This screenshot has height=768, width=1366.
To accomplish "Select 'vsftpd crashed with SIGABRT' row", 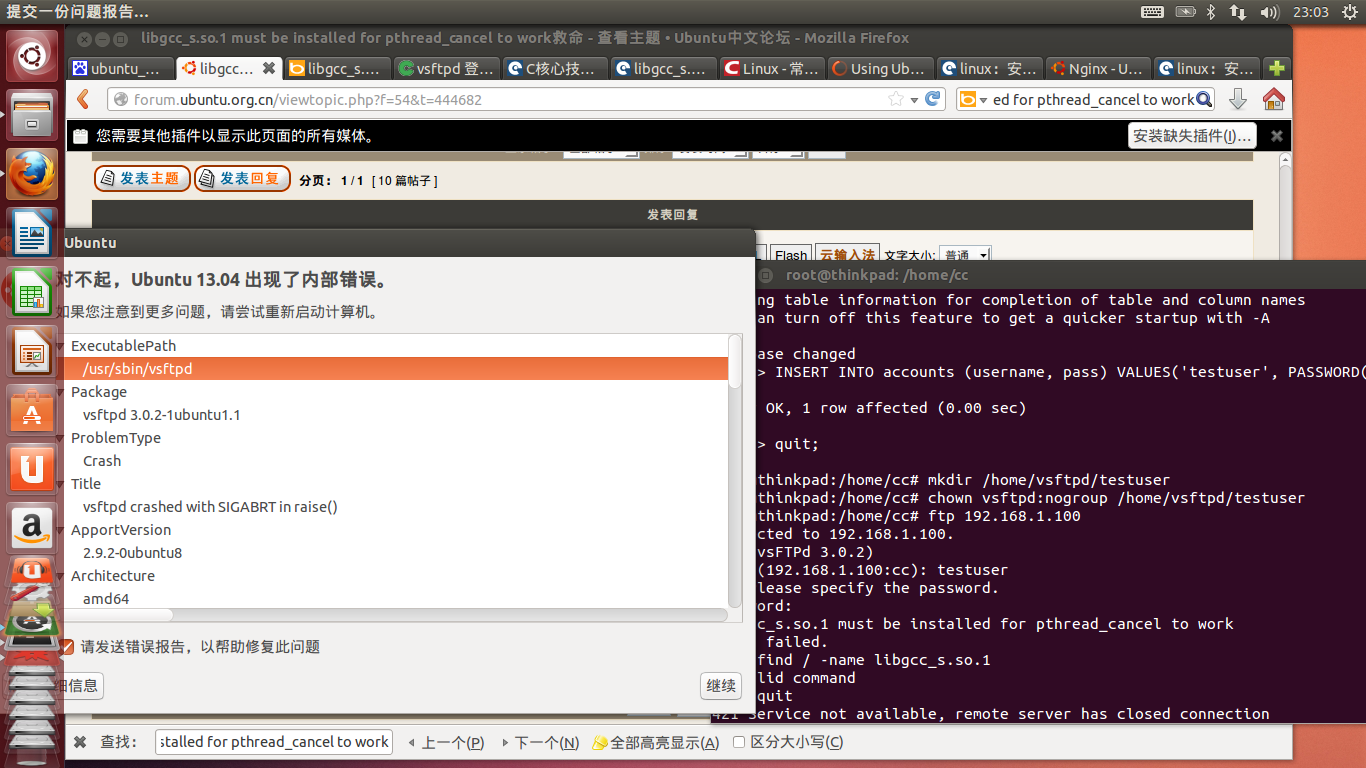I will (393, 507).
